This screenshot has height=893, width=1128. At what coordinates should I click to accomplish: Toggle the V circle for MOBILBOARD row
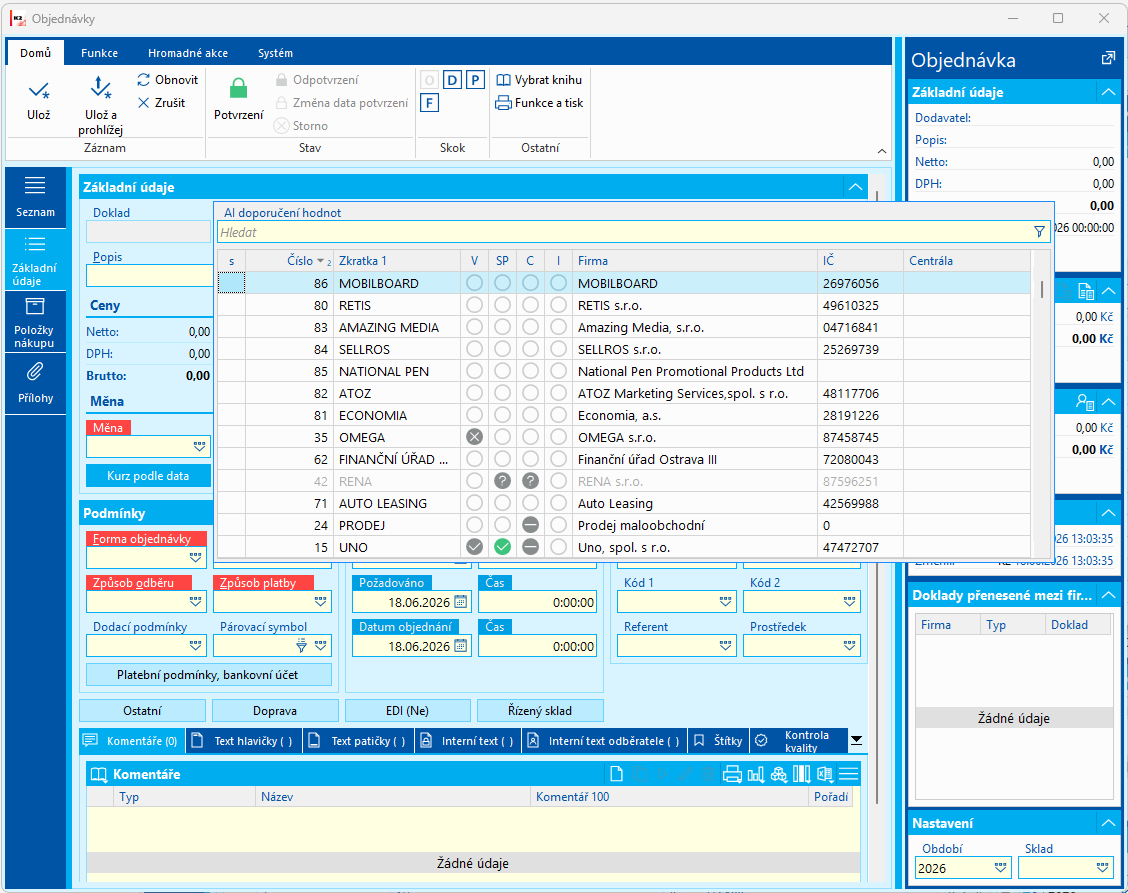click(x=474, y=283)
